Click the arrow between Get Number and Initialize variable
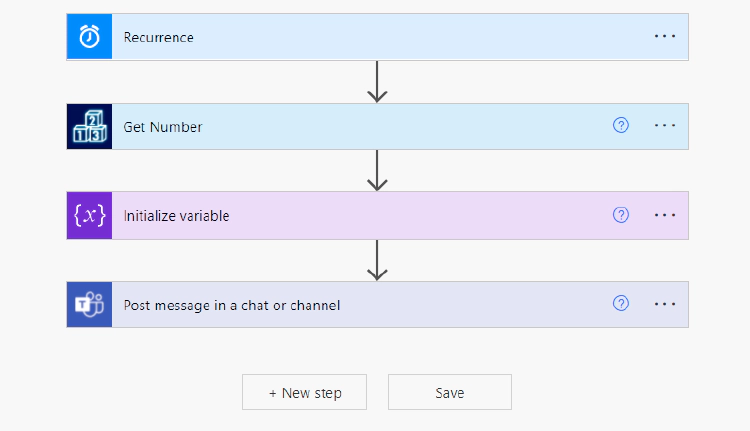This screenshot has width=750, height=431. (377, 171)
